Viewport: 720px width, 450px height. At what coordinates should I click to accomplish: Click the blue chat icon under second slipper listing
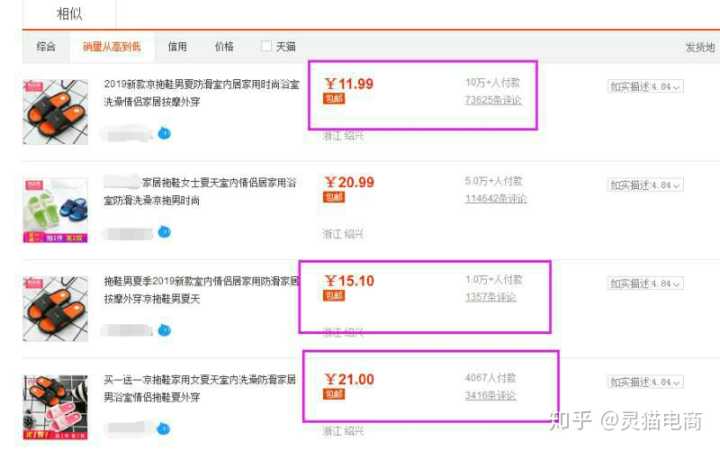pyautogui.click(x=164, y=232)
